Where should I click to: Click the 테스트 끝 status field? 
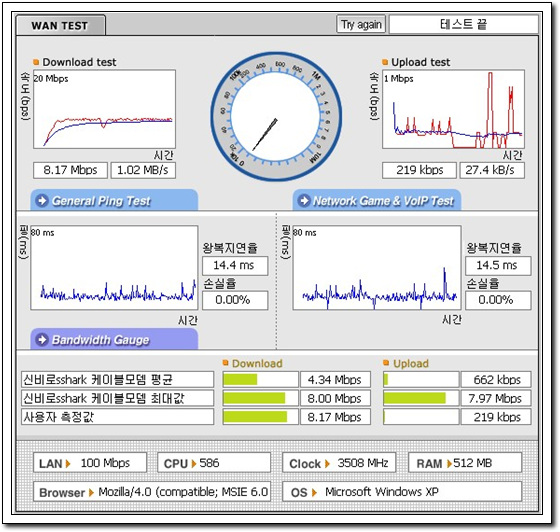click(x=463, y=24)
